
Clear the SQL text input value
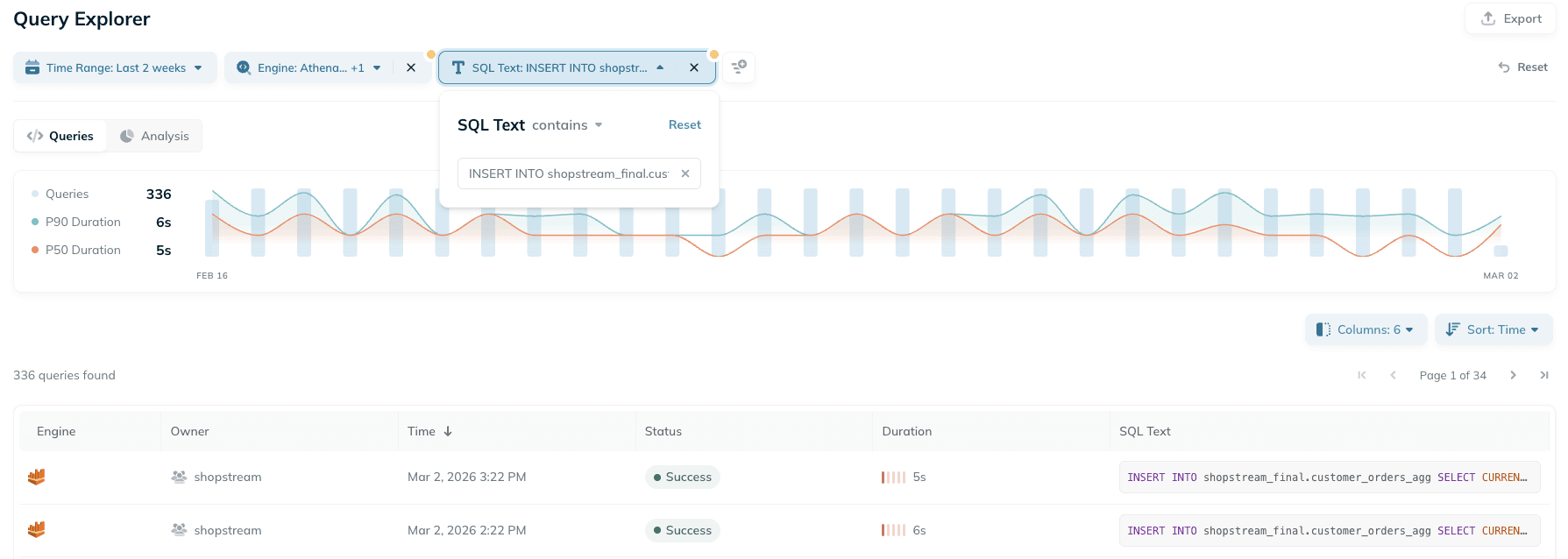tap(685, 173)
